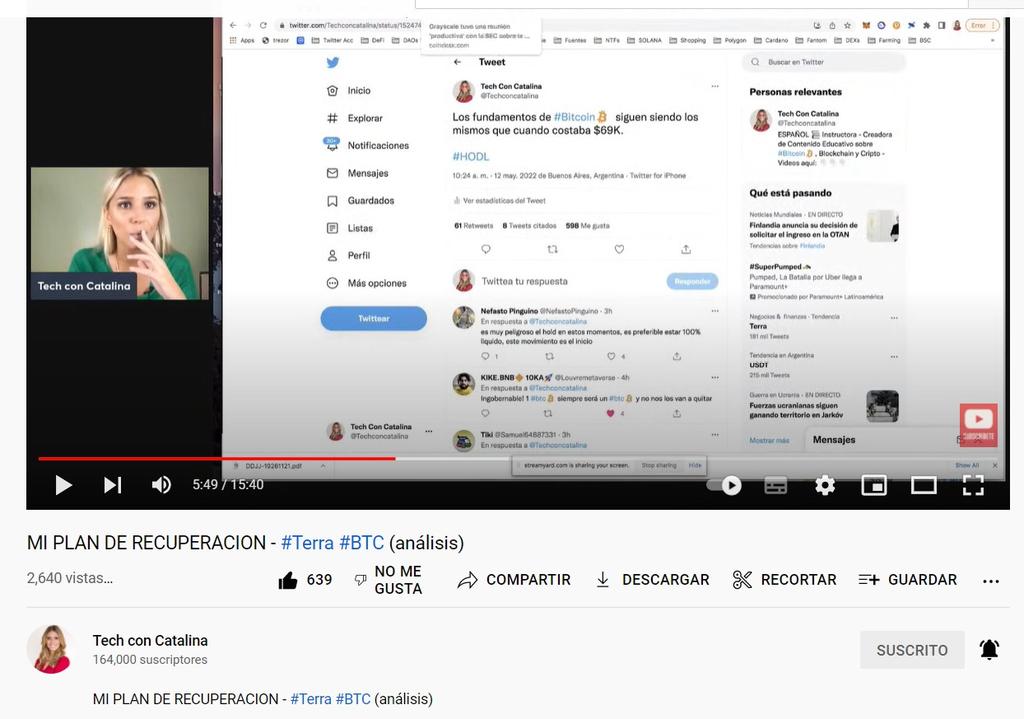Select Explorar in Twitter sidebar
Viewport: 1024px width, 719px height.
(355, 118)
